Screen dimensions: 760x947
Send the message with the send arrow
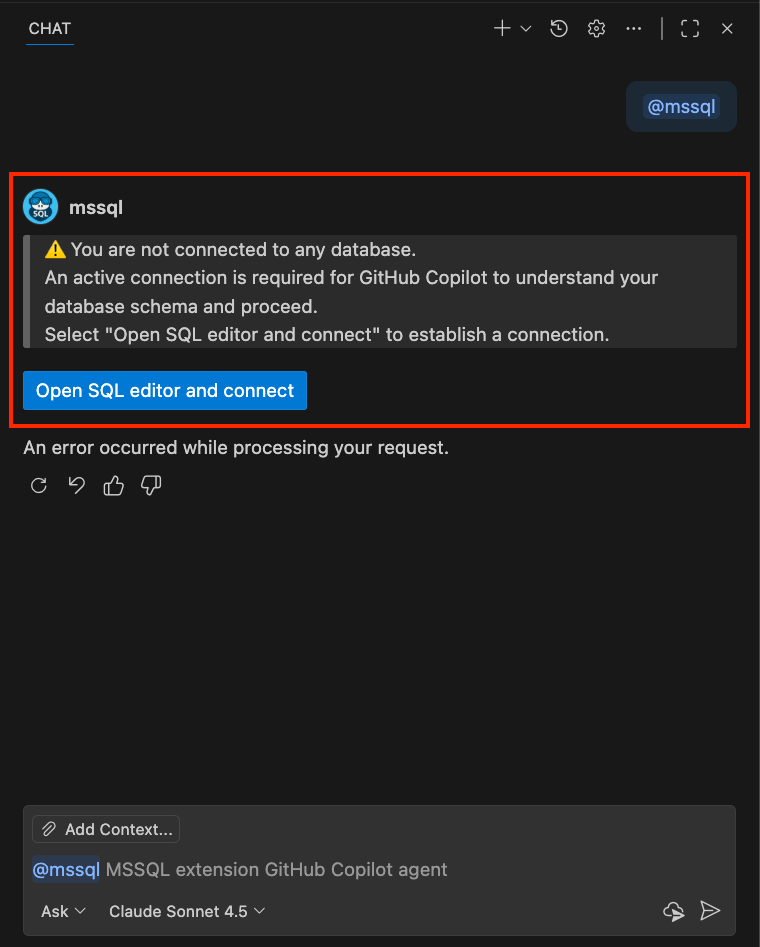click(711, 911)
